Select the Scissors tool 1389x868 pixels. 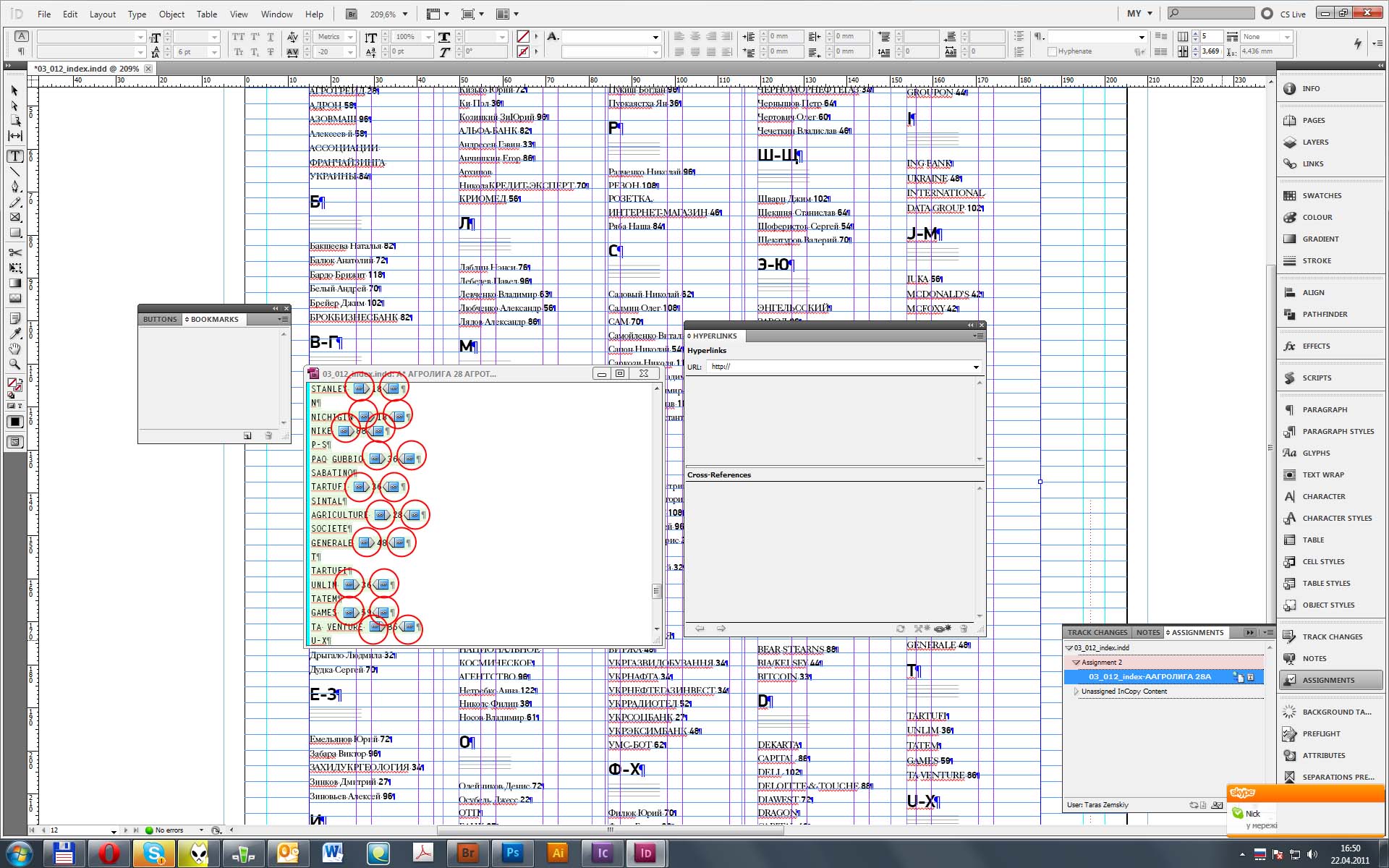point(14,252)
